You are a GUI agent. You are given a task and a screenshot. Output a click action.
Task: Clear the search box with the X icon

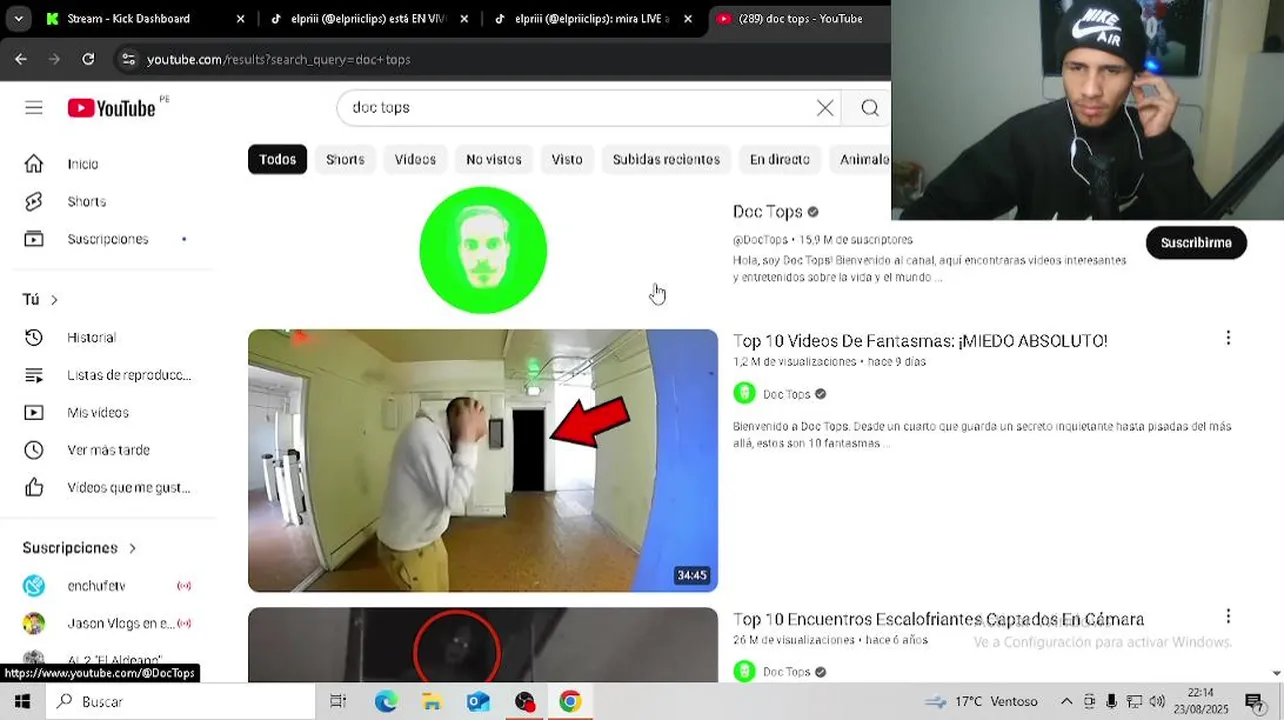click(x=825, y=108)
